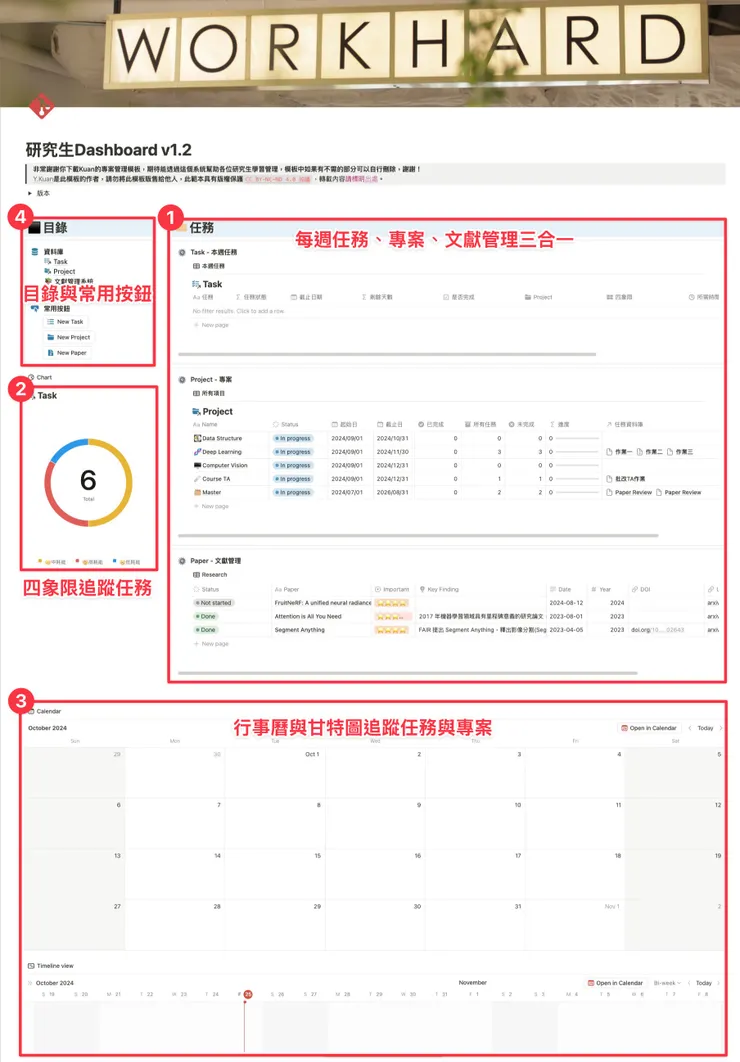Click the 資料庫 database icon in 目錄
This screenshot has height=1062, width=740.
(35, 252)
